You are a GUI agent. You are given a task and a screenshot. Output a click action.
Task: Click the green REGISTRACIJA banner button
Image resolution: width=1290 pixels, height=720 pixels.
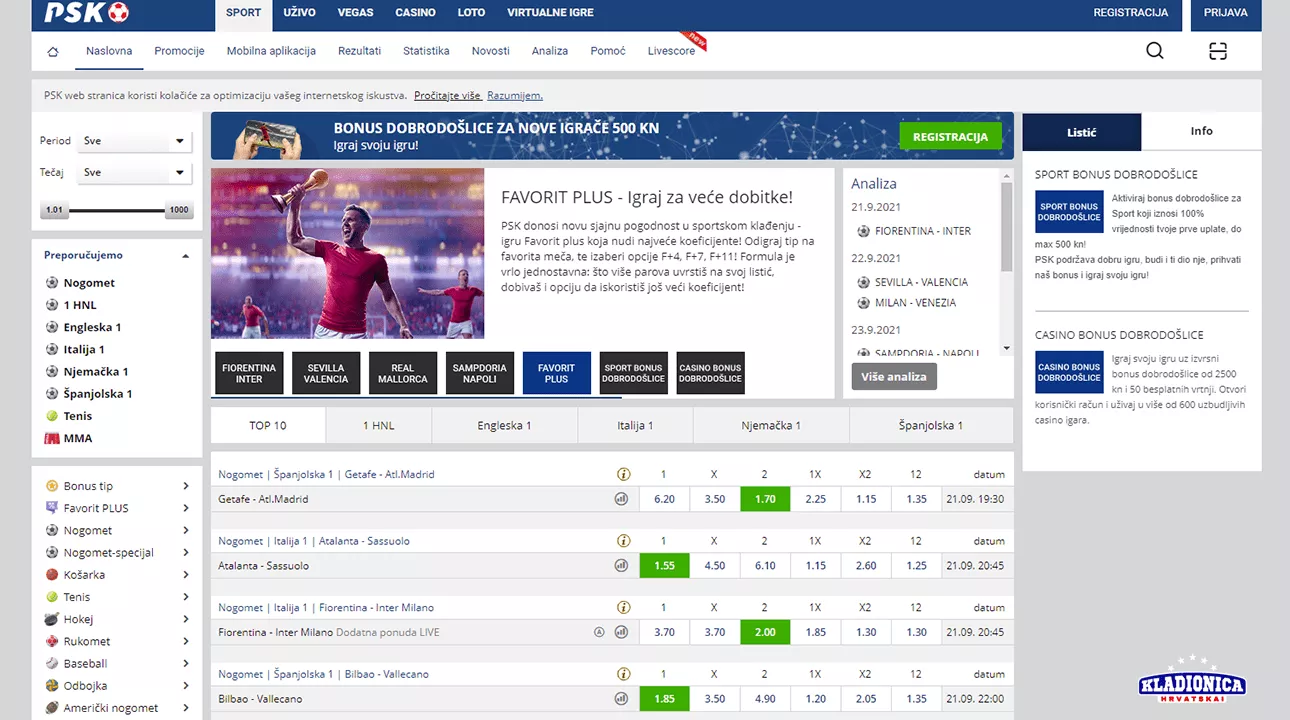coord(950,137)
